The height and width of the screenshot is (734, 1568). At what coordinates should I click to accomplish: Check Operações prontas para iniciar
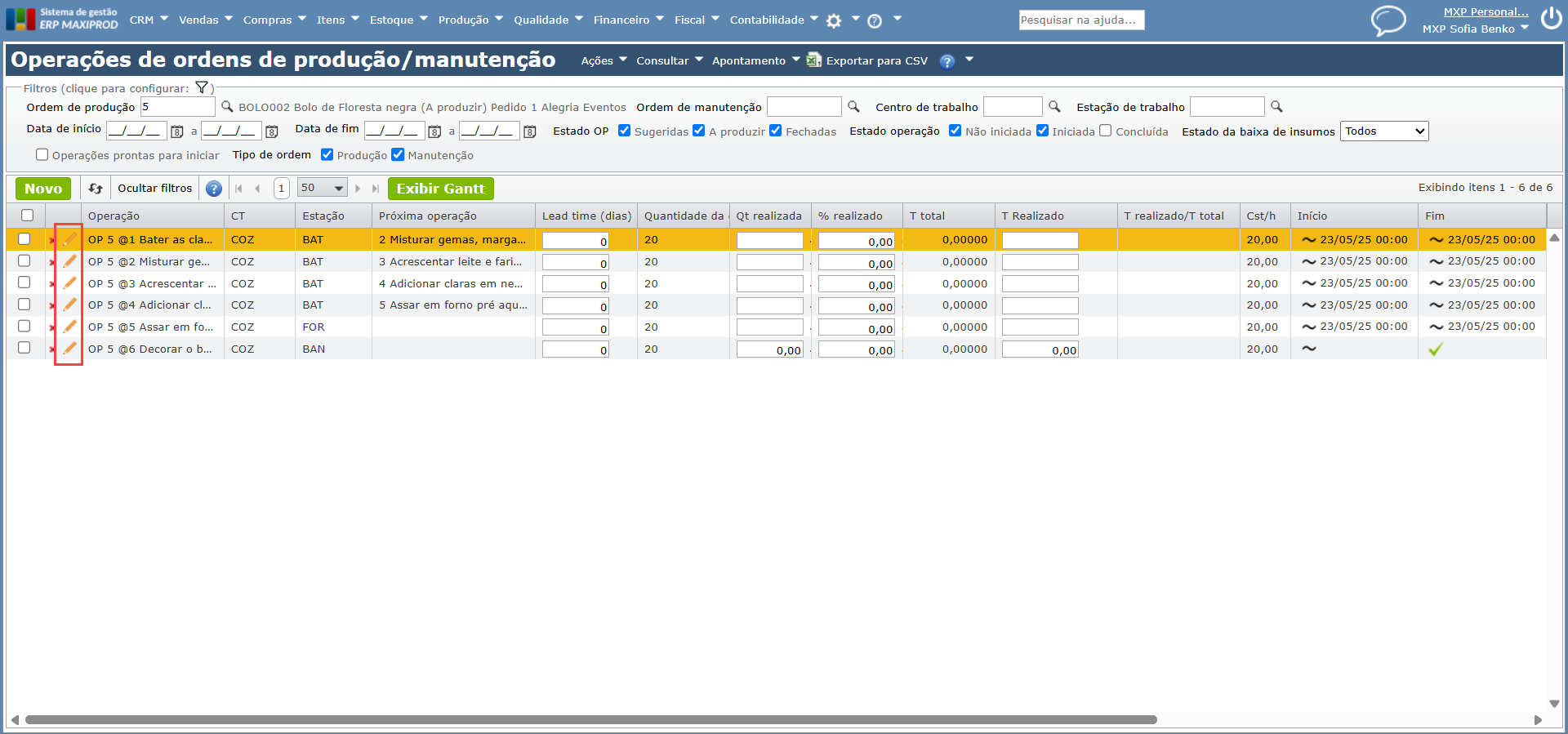(x=42, y=154)
